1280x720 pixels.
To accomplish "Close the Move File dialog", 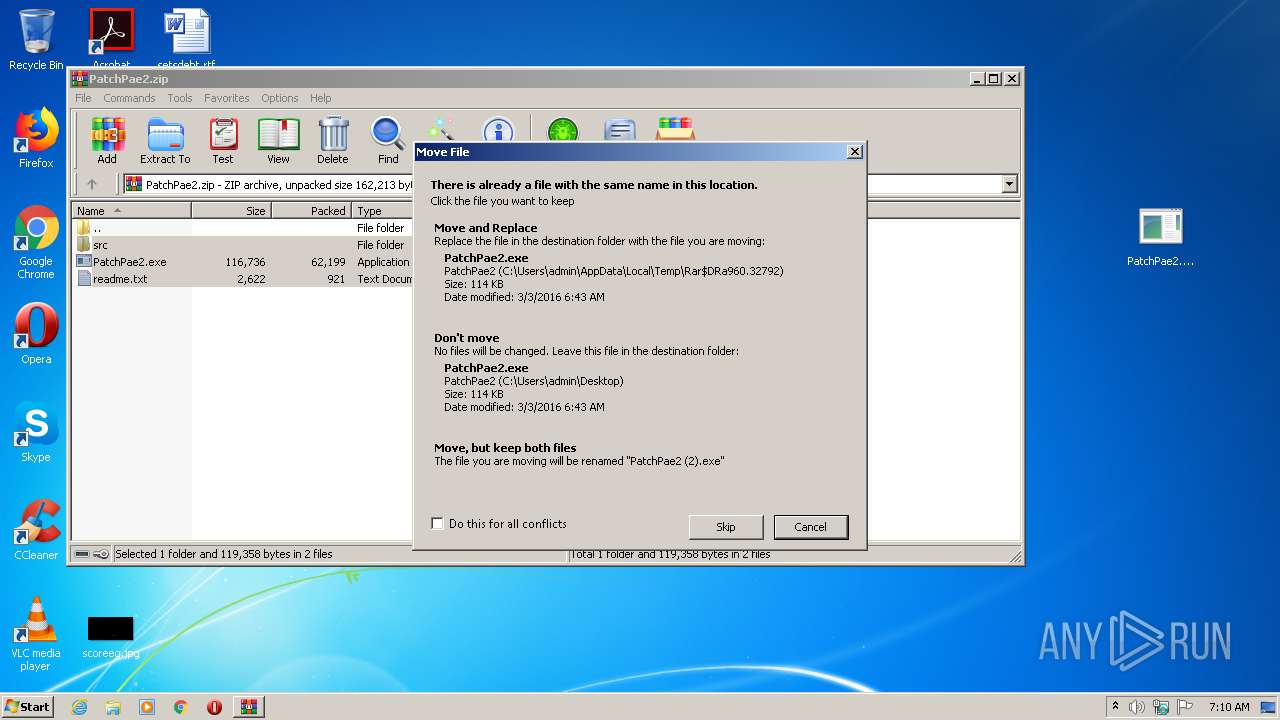I will pyautogui.click(x=854, y=152).
